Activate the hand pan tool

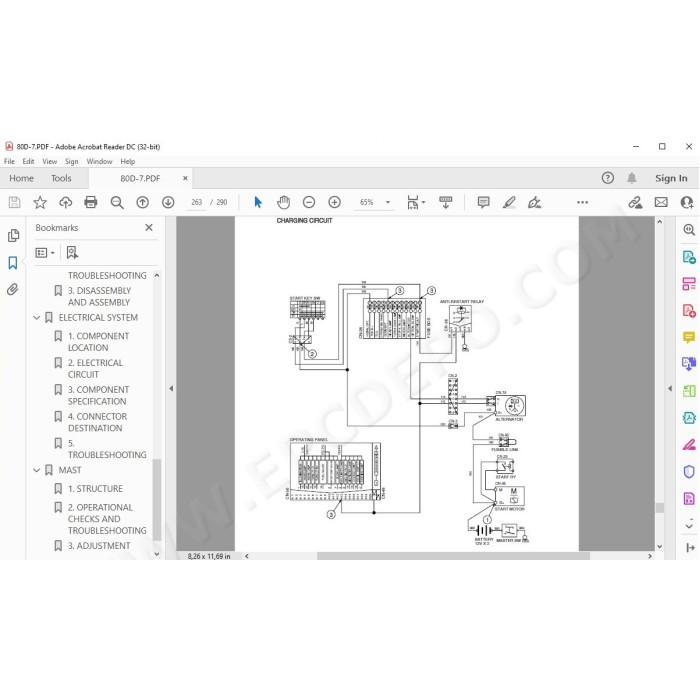coord(283,202)
